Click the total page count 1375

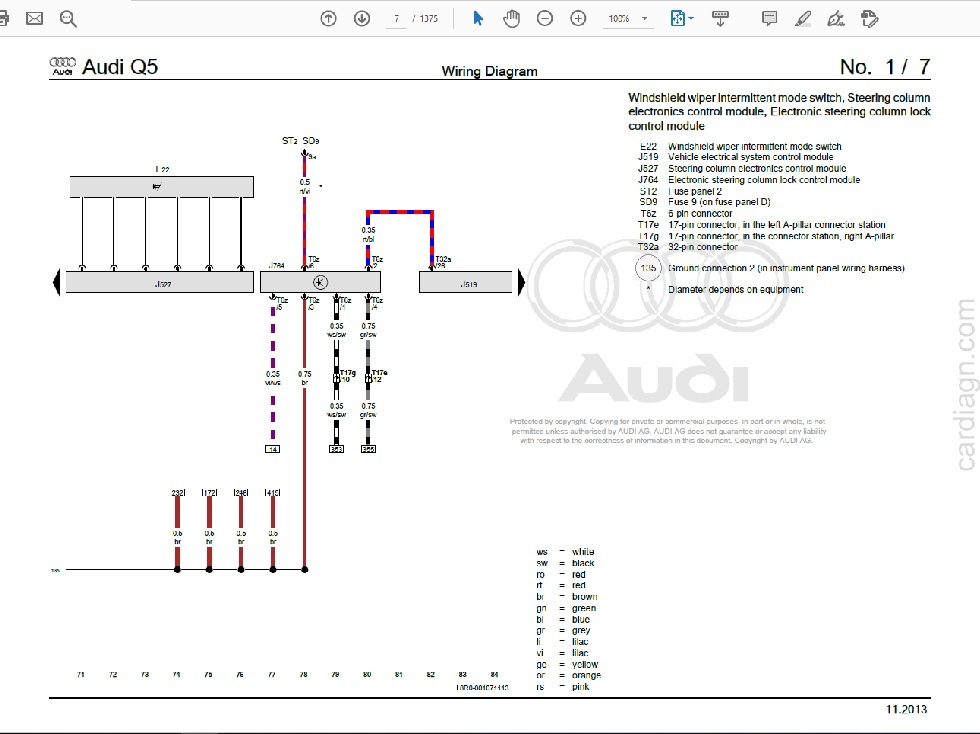click(428, 19)
